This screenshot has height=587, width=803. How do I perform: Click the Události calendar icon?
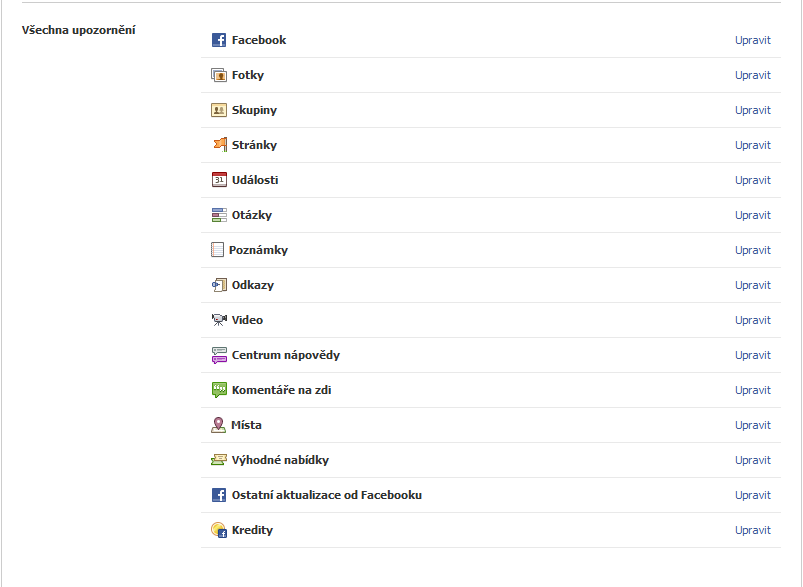(219, 180)
